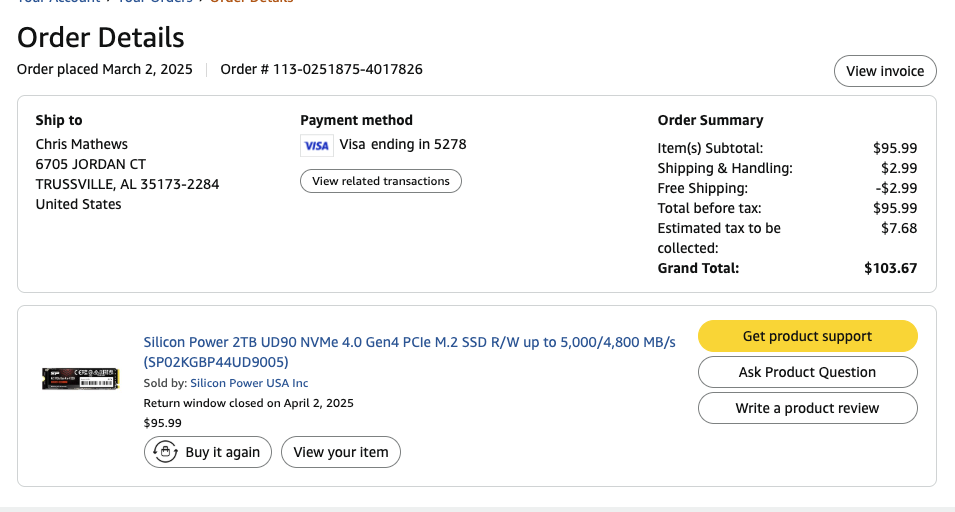This screenshot has height=512, width=955.
Task: Click the Order placed March 2, 2025 date
Action: tap(105, 69)
